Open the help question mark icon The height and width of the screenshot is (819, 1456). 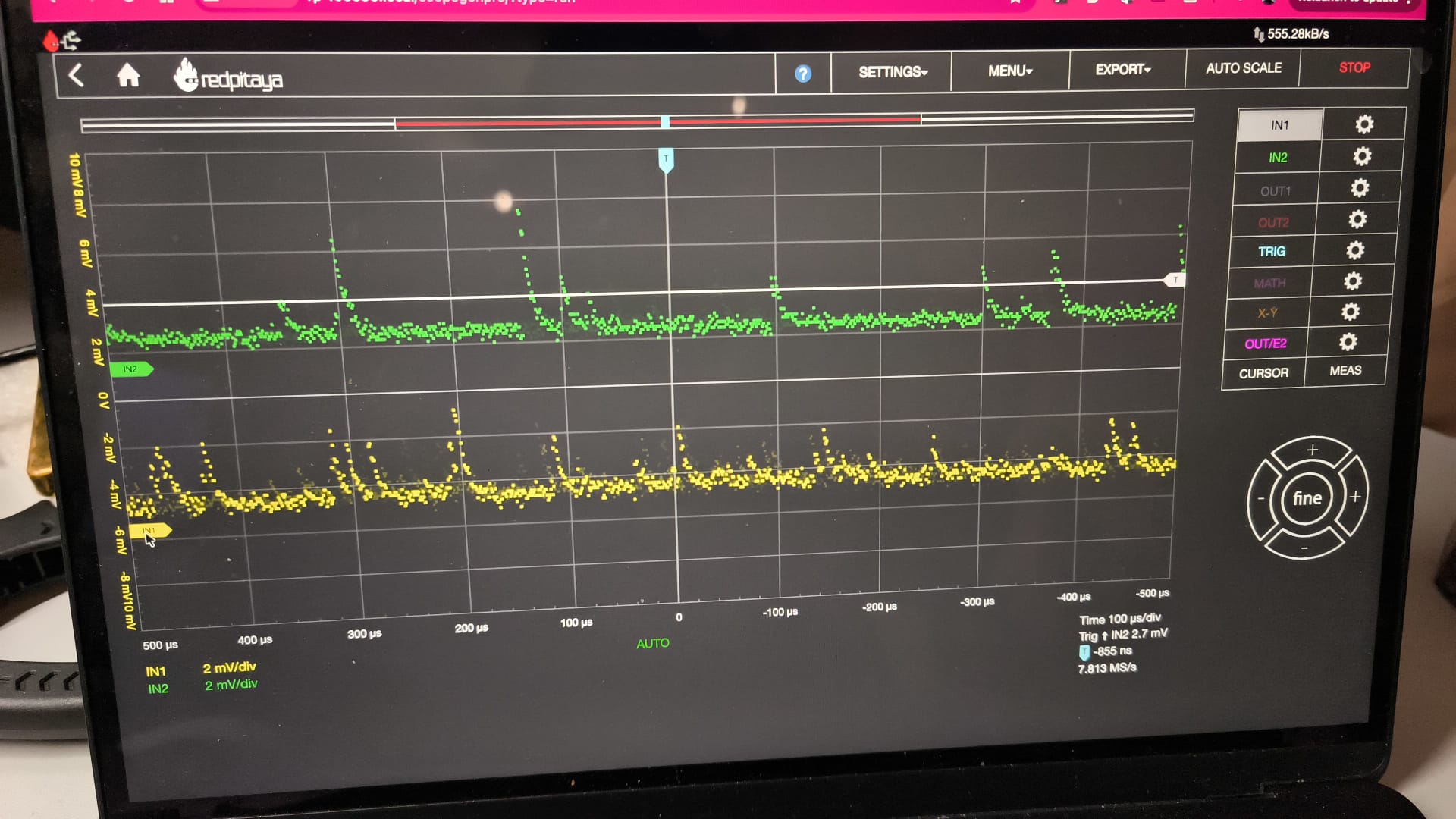(803, 74)
